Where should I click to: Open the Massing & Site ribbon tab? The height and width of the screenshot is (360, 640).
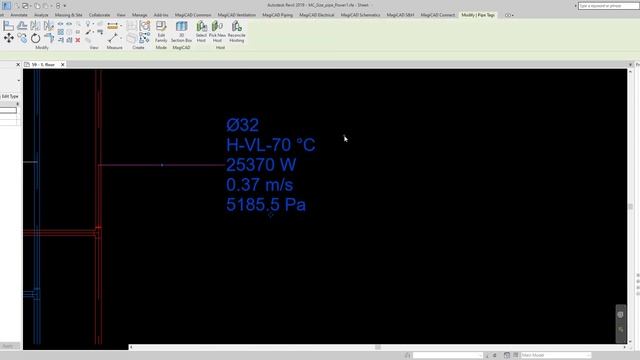68,15
